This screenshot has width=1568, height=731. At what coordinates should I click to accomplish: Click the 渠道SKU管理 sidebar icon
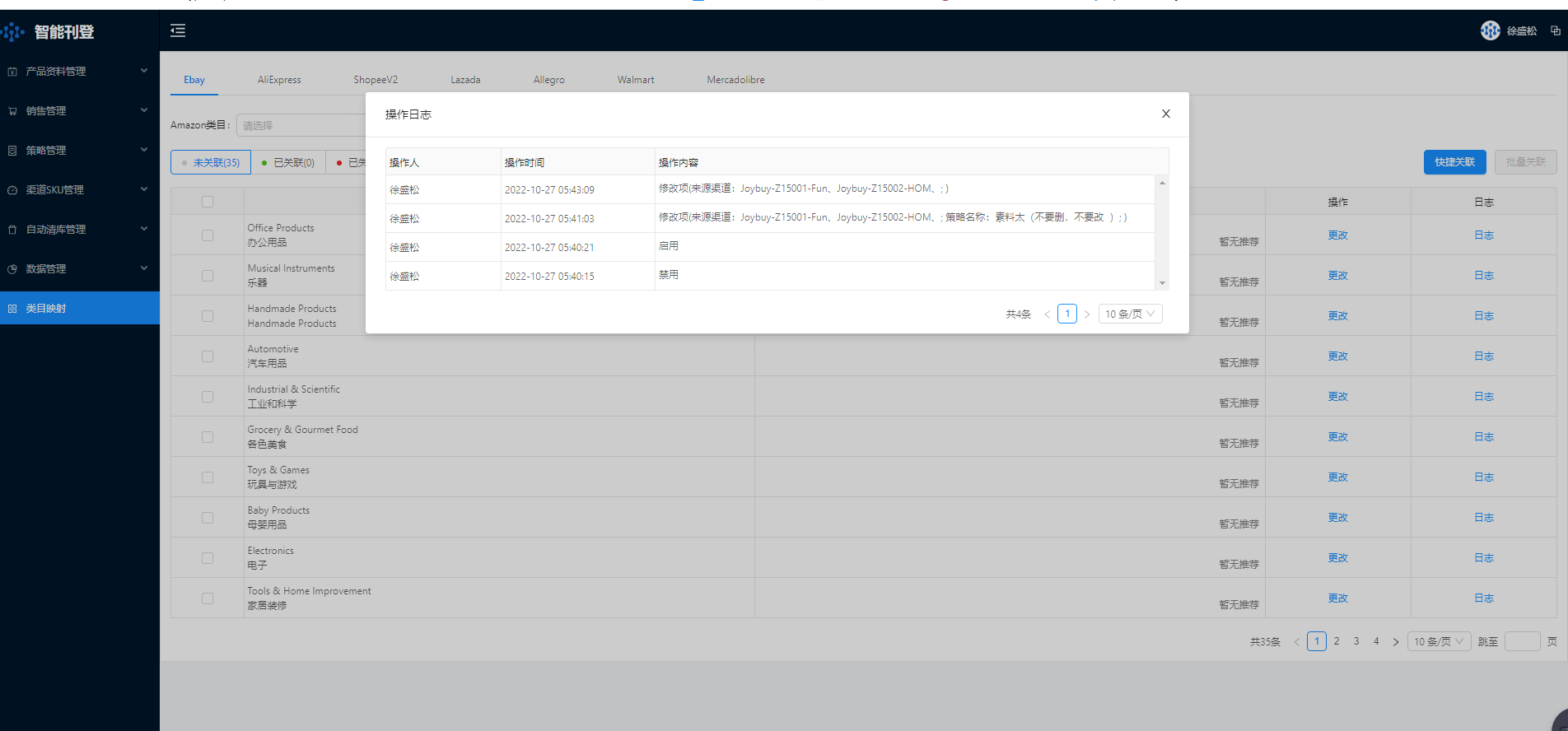coord(12,190)
